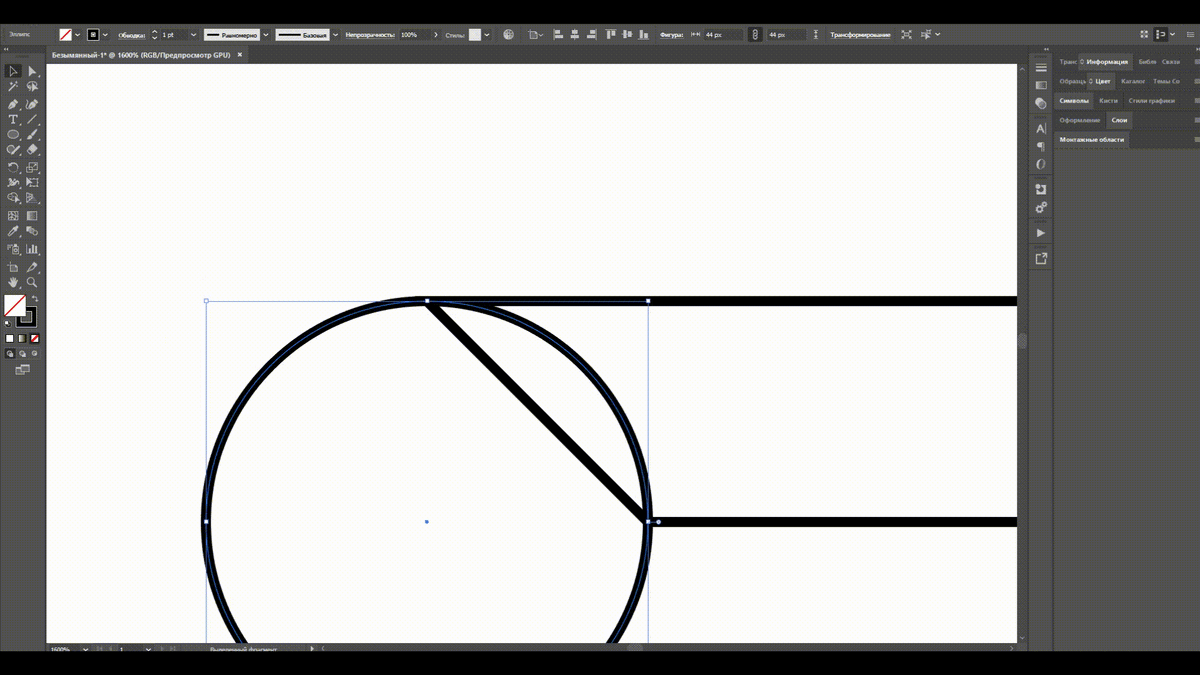The image size is (1200, 675).
Task: Open stroke weight 1 pt dropdown
Action: click(x=195, y=35)
